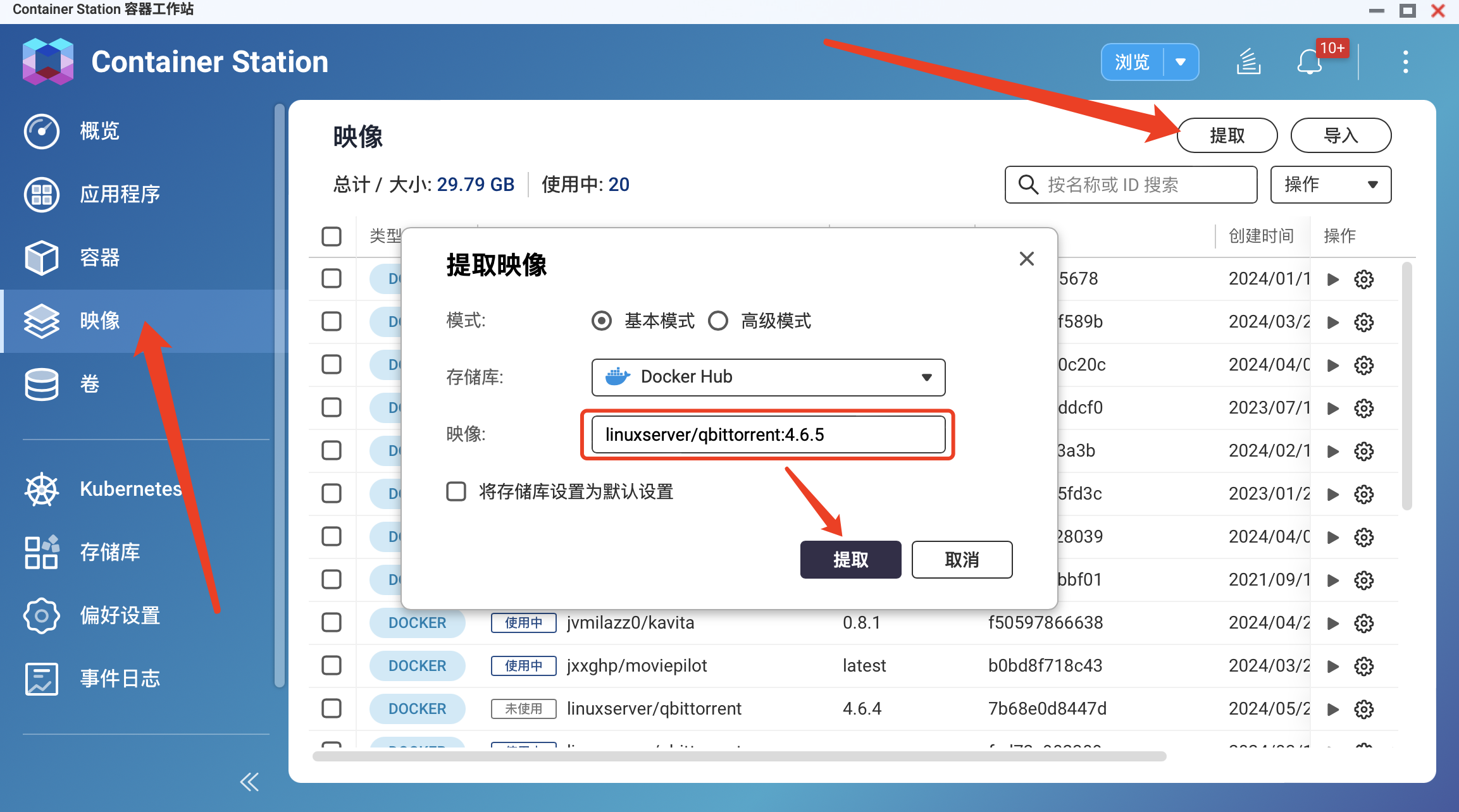1459x812 pixels.
Task: Run the jxxghp/moviepilot image
Action: 1332,666
